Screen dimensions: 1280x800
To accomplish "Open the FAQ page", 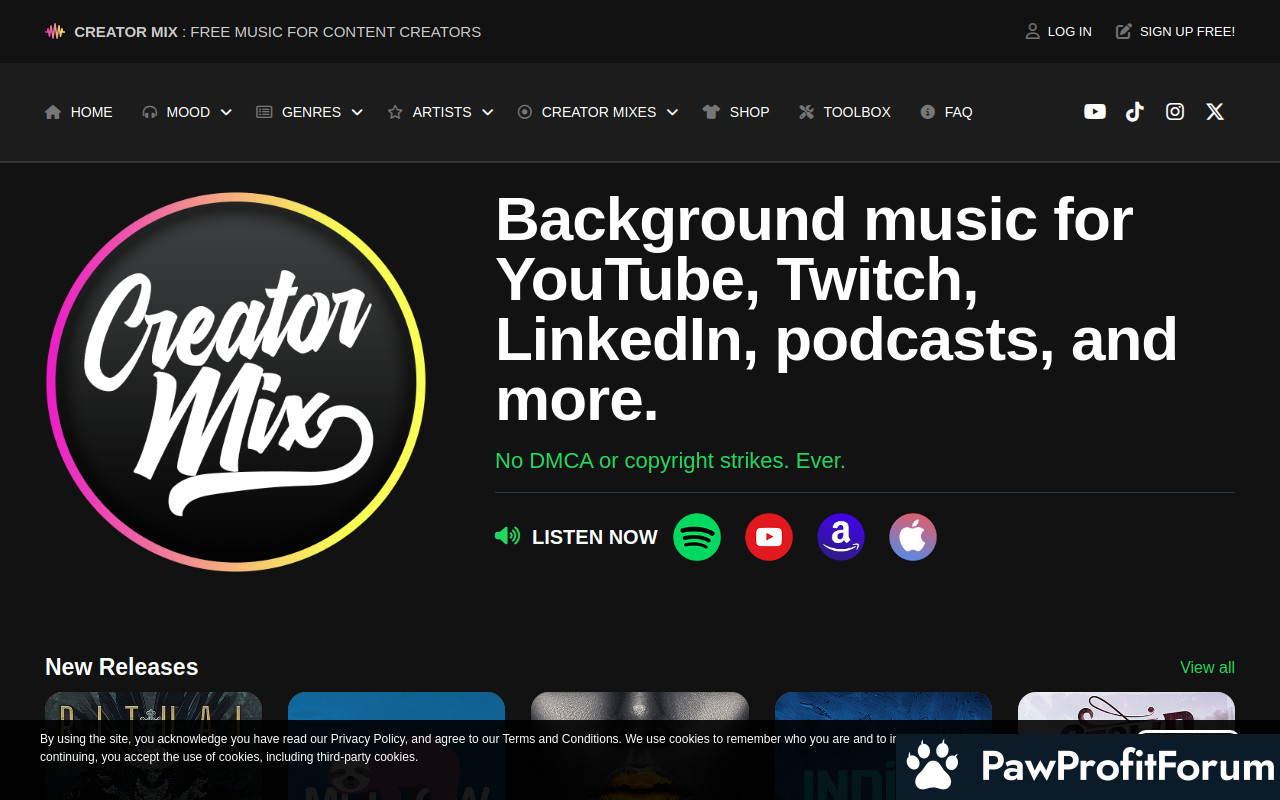I will (x=947, y=112).
